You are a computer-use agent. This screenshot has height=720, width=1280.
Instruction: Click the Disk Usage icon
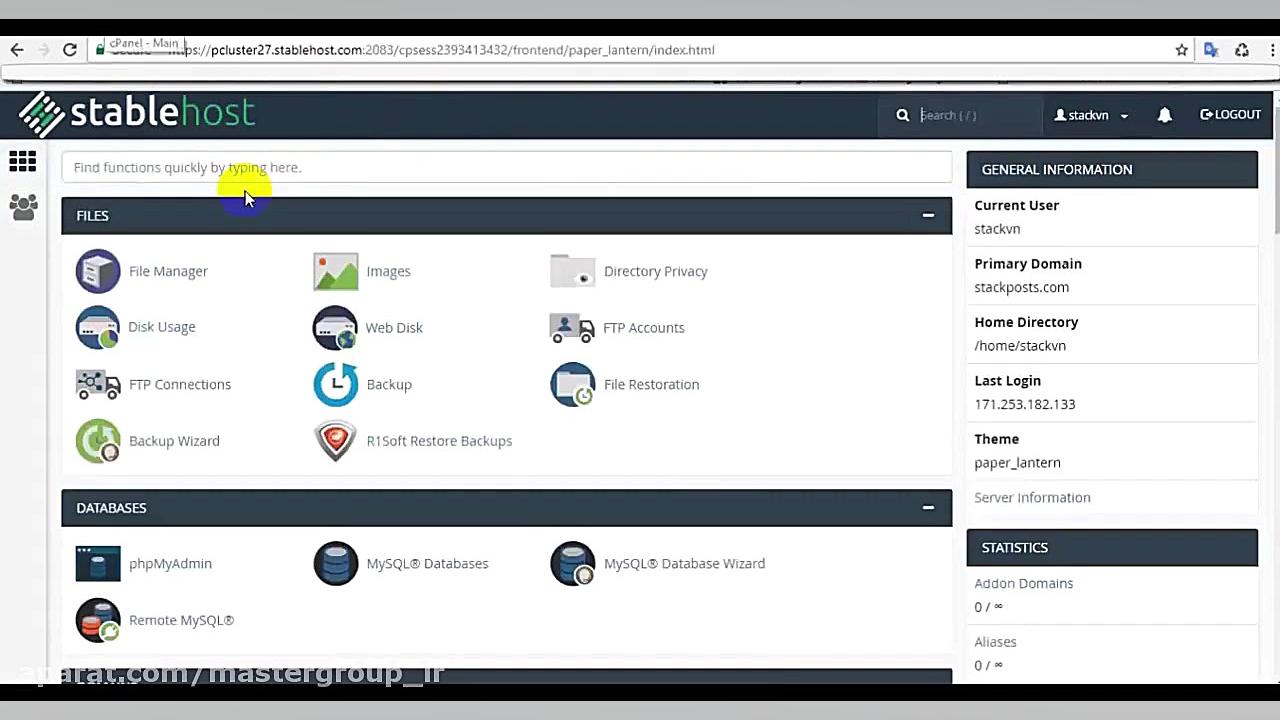98,327
